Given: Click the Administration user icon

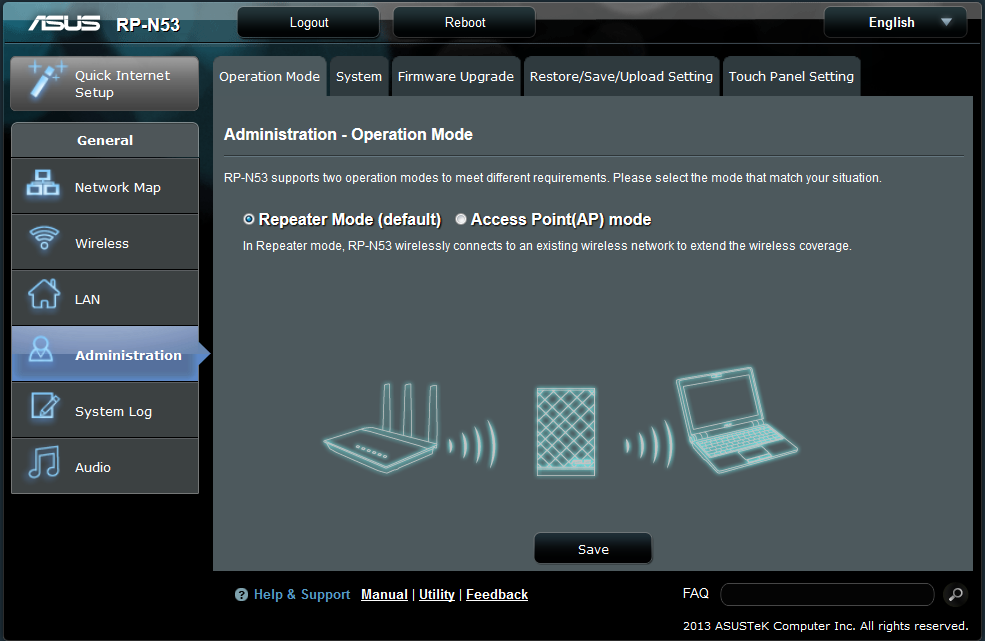Looking at the screenshot, I should 43,351.
